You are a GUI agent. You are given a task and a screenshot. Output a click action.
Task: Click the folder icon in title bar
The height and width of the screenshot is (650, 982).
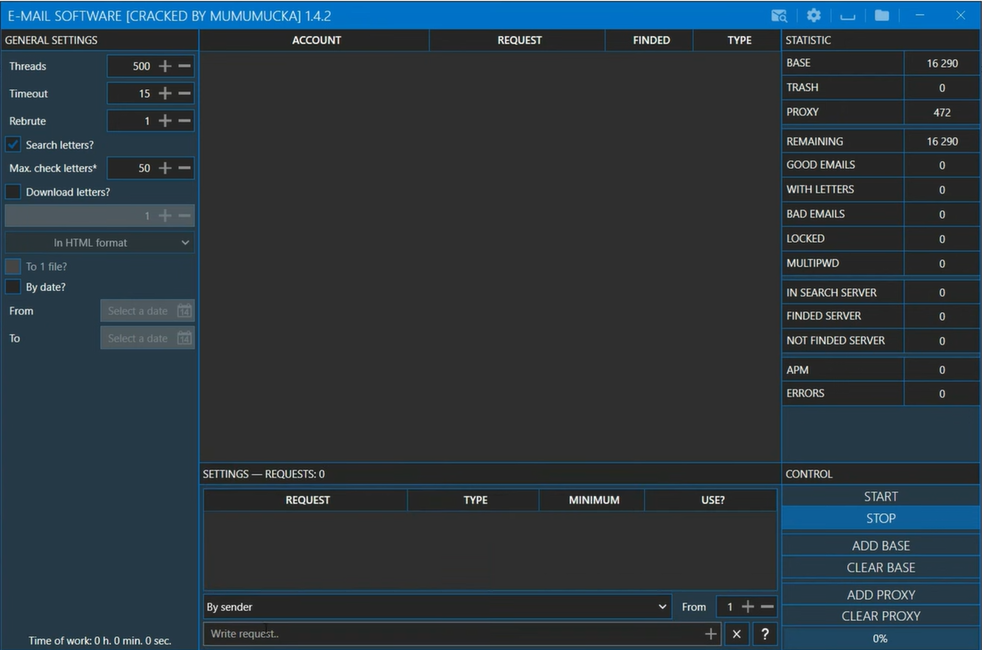pos(881,16)
